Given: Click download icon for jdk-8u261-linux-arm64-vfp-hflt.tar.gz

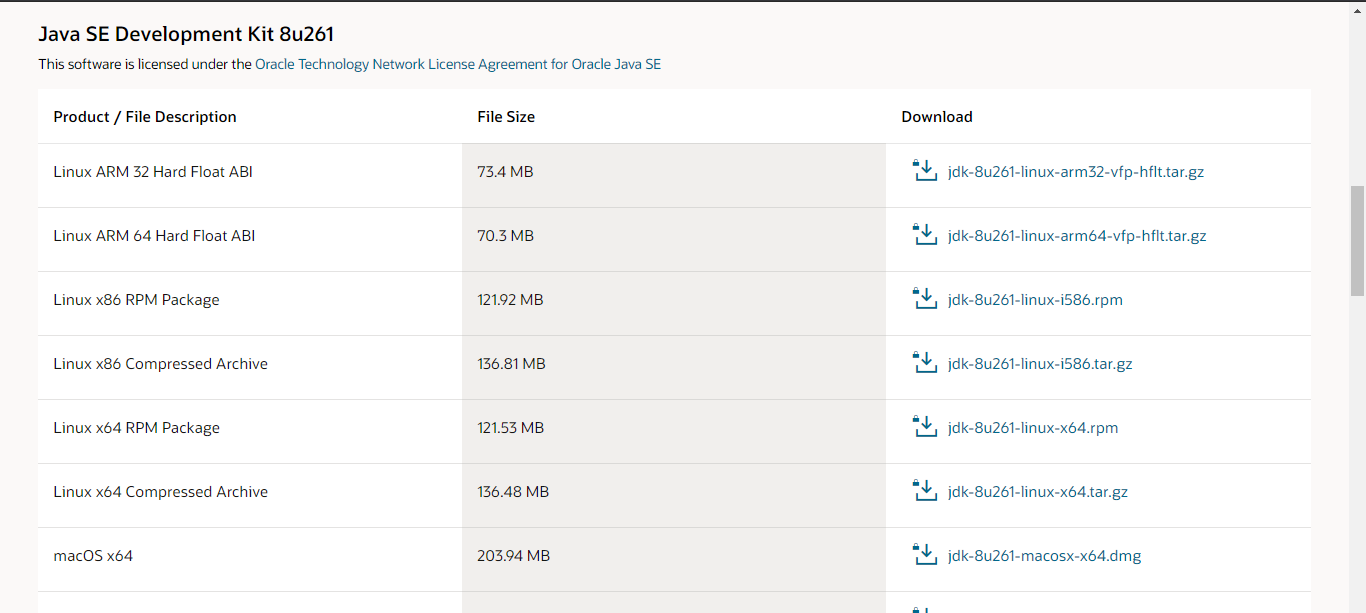Looking at the screenshot, I should tap(925, 235).
